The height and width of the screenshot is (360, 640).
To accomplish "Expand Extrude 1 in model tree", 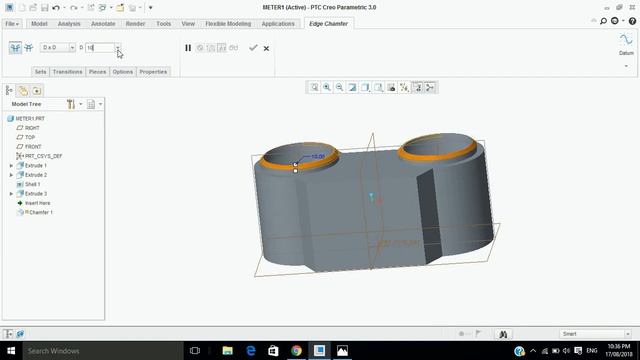I will coord(11,166).
